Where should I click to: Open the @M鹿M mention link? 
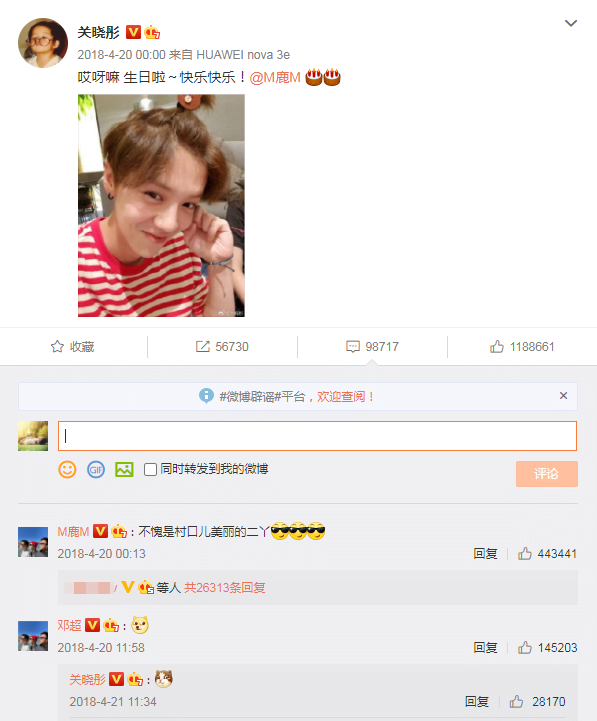275,78
